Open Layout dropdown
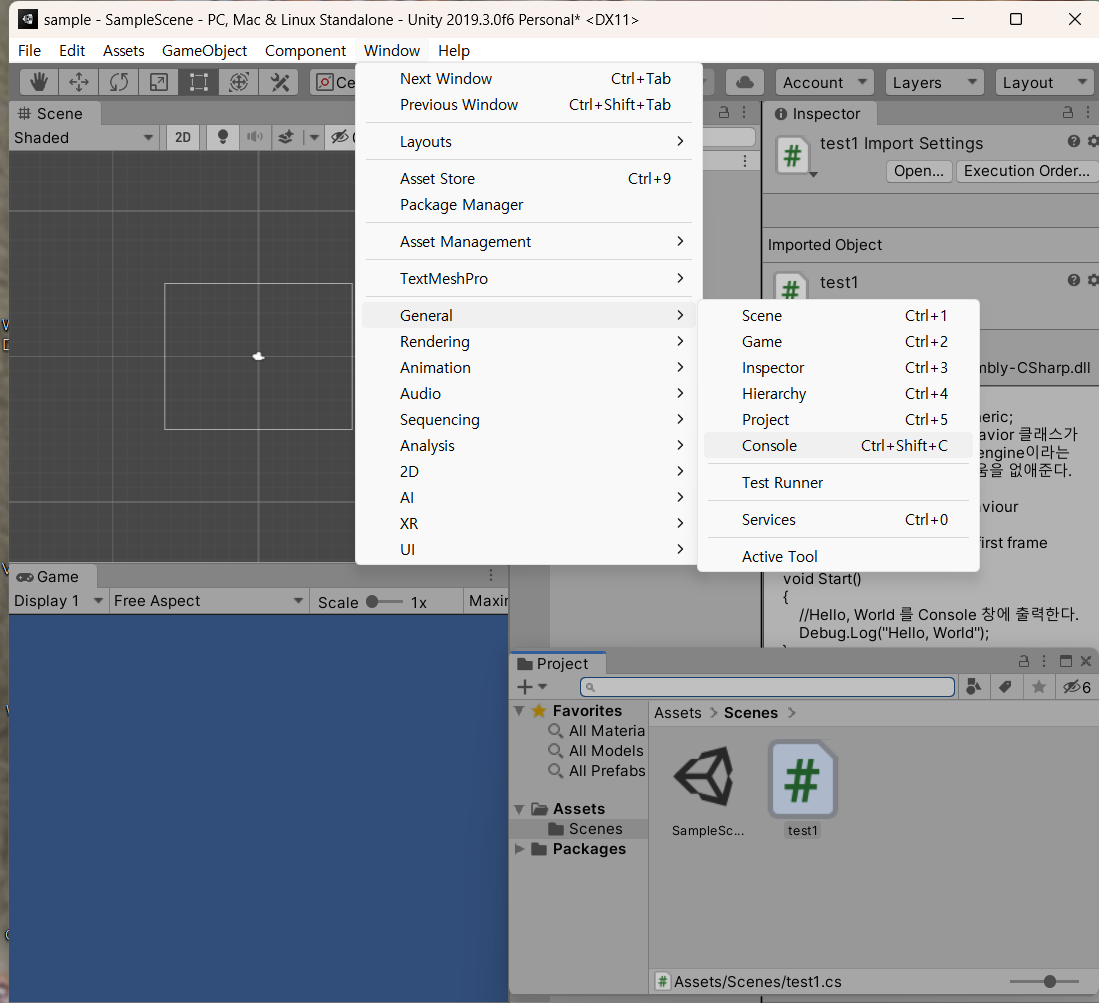This screenshot has width=1099, height=1003. 1044,82
